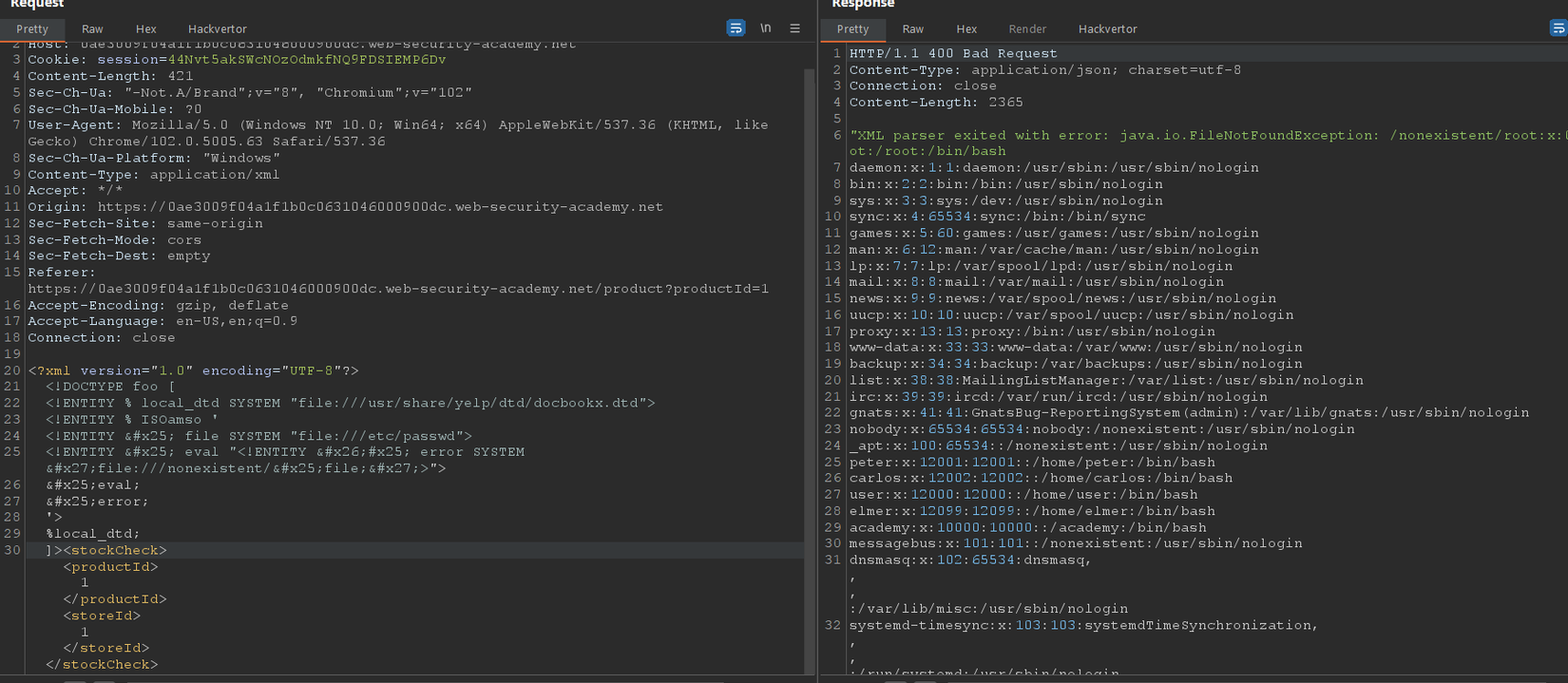1568x683 pixels.
Task: Open Hackvertor tab in Response panel
Action: (x=1107, y=29)
